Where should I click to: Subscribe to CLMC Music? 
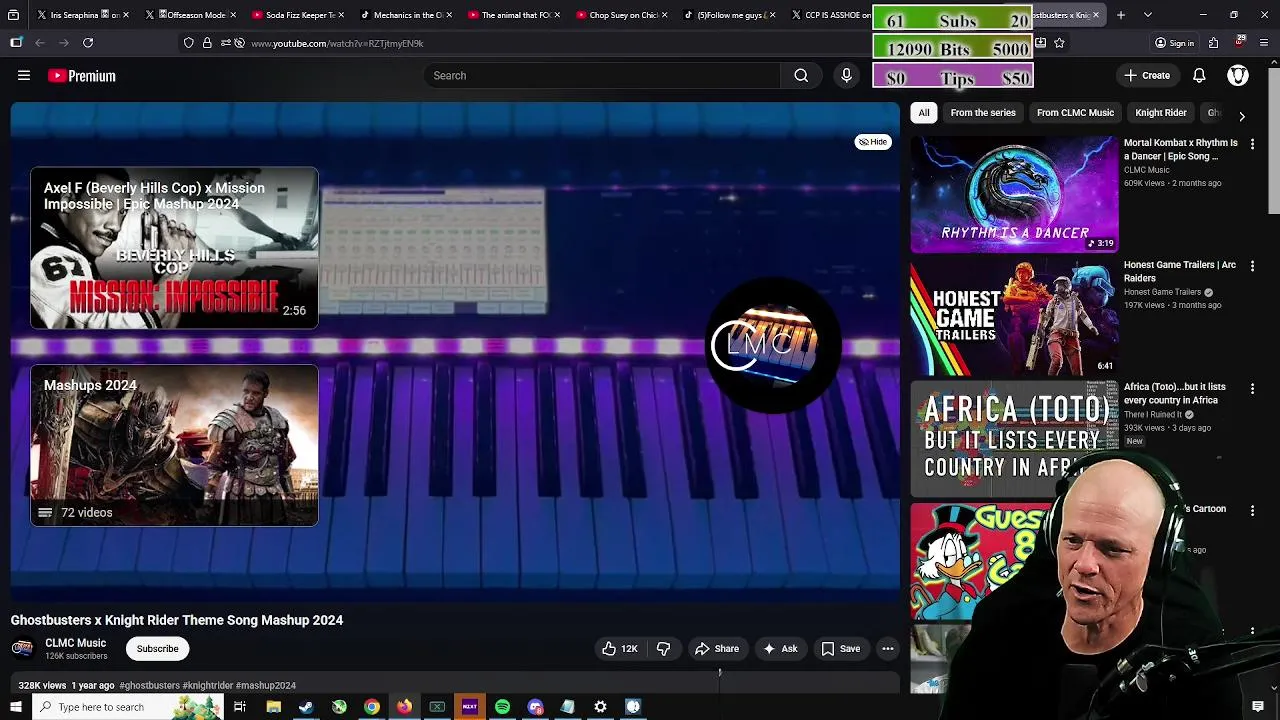157,649
